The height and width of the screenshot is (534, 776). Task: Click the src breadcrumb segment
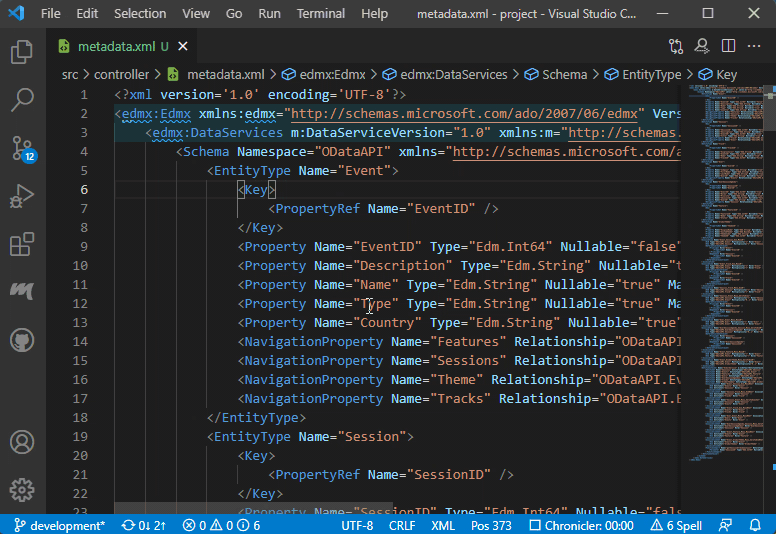click(70, 75)
